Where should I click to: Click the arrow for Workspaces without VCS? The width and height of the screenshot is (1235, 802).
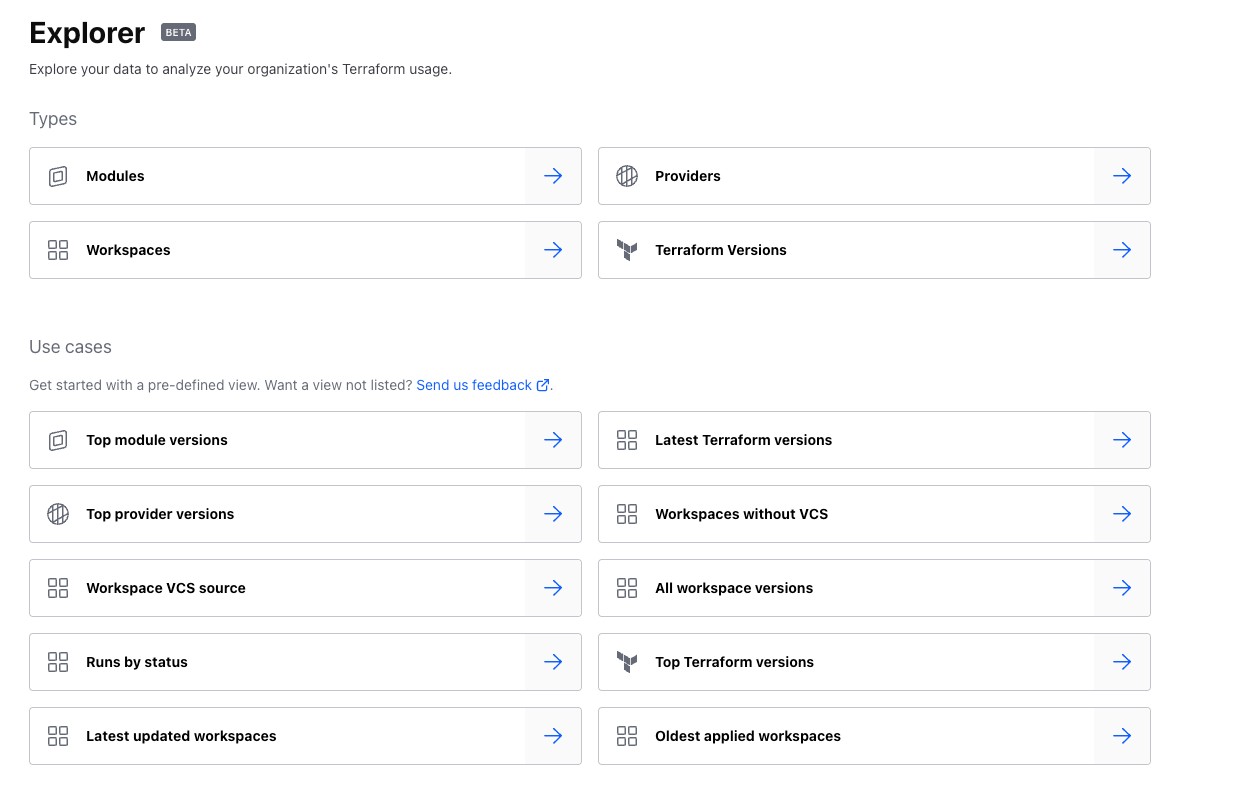tap(1122, 514)
